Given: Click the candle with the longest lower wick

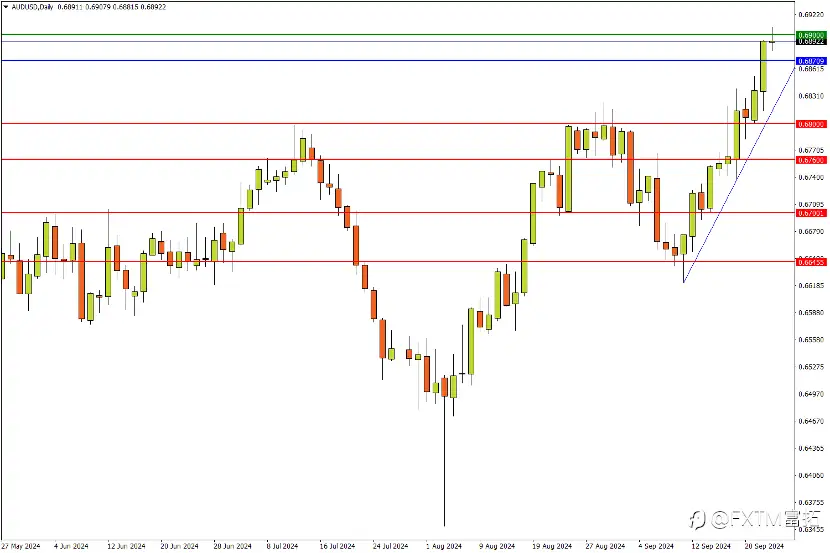Looking at the screenshot, I should (444, 451).
